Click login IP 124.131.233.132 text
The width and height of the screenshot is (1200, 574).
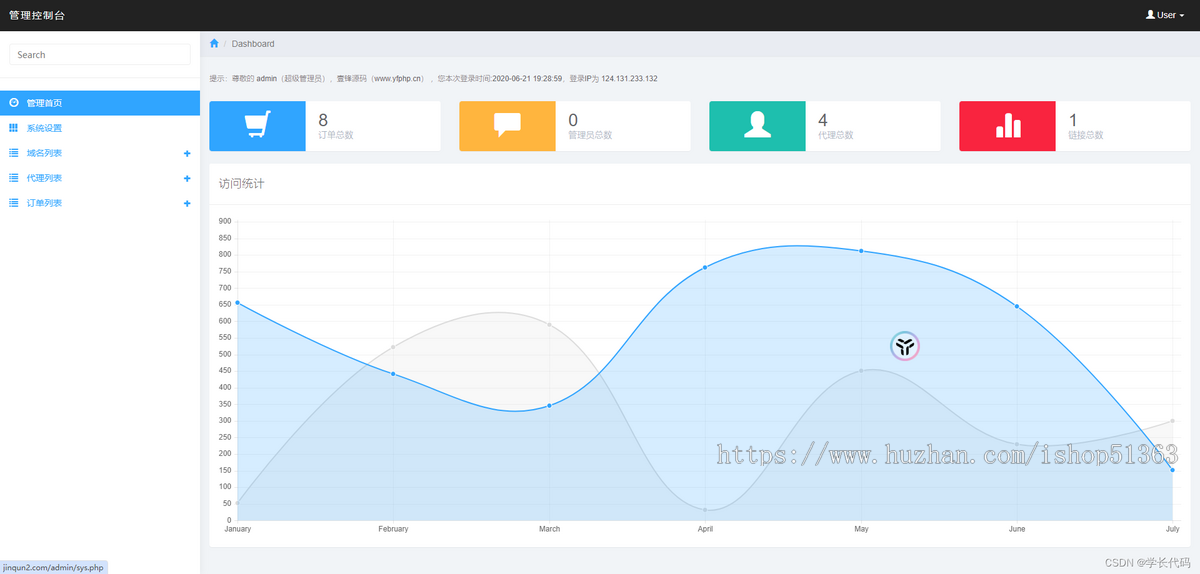click(x=629, y=78)
